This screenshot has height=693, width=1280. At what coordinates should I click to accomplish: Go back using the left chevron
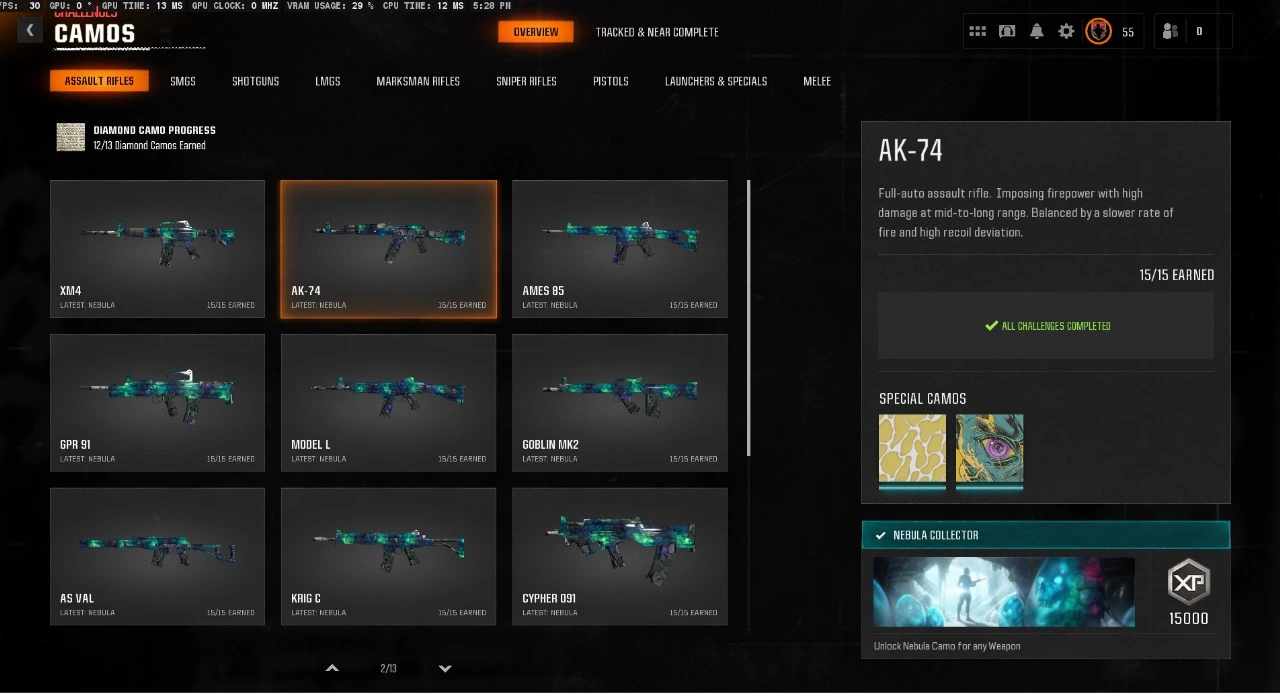(x=30, y=30)
